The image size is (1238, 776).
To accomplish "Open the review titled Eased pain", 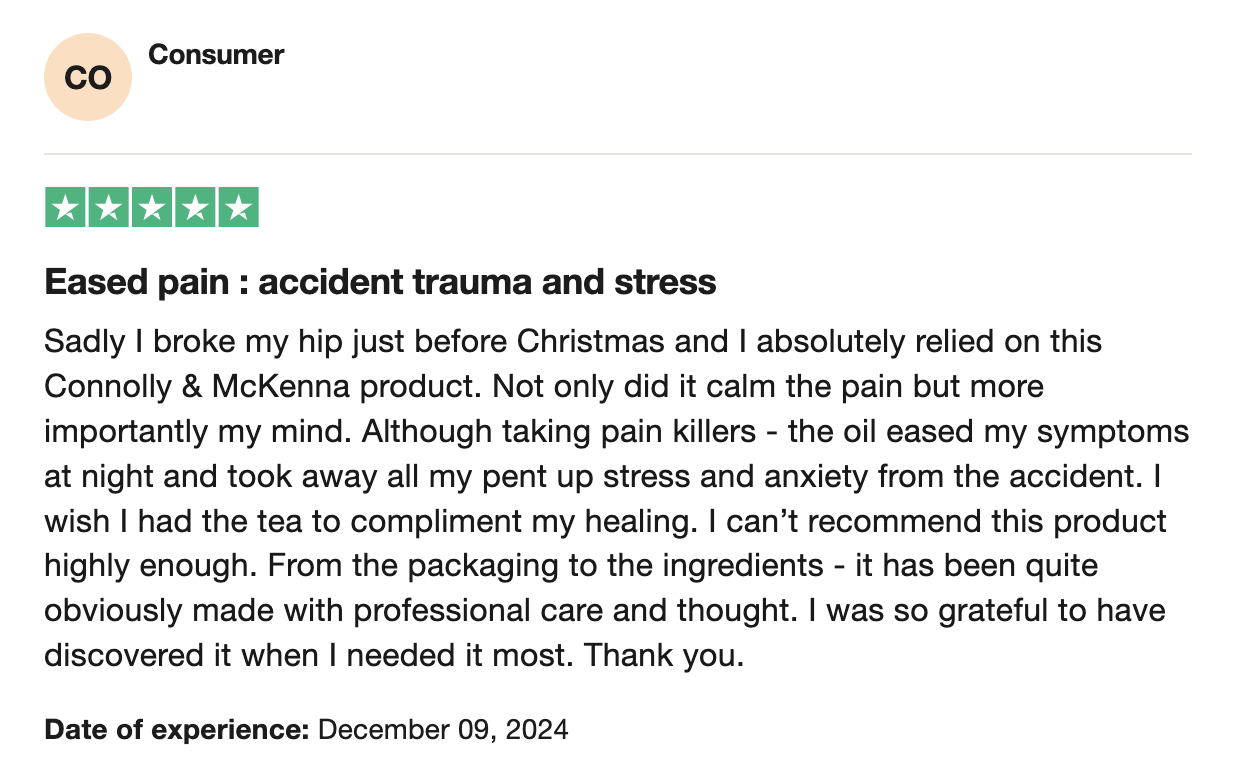I will (x=380, y=282).
